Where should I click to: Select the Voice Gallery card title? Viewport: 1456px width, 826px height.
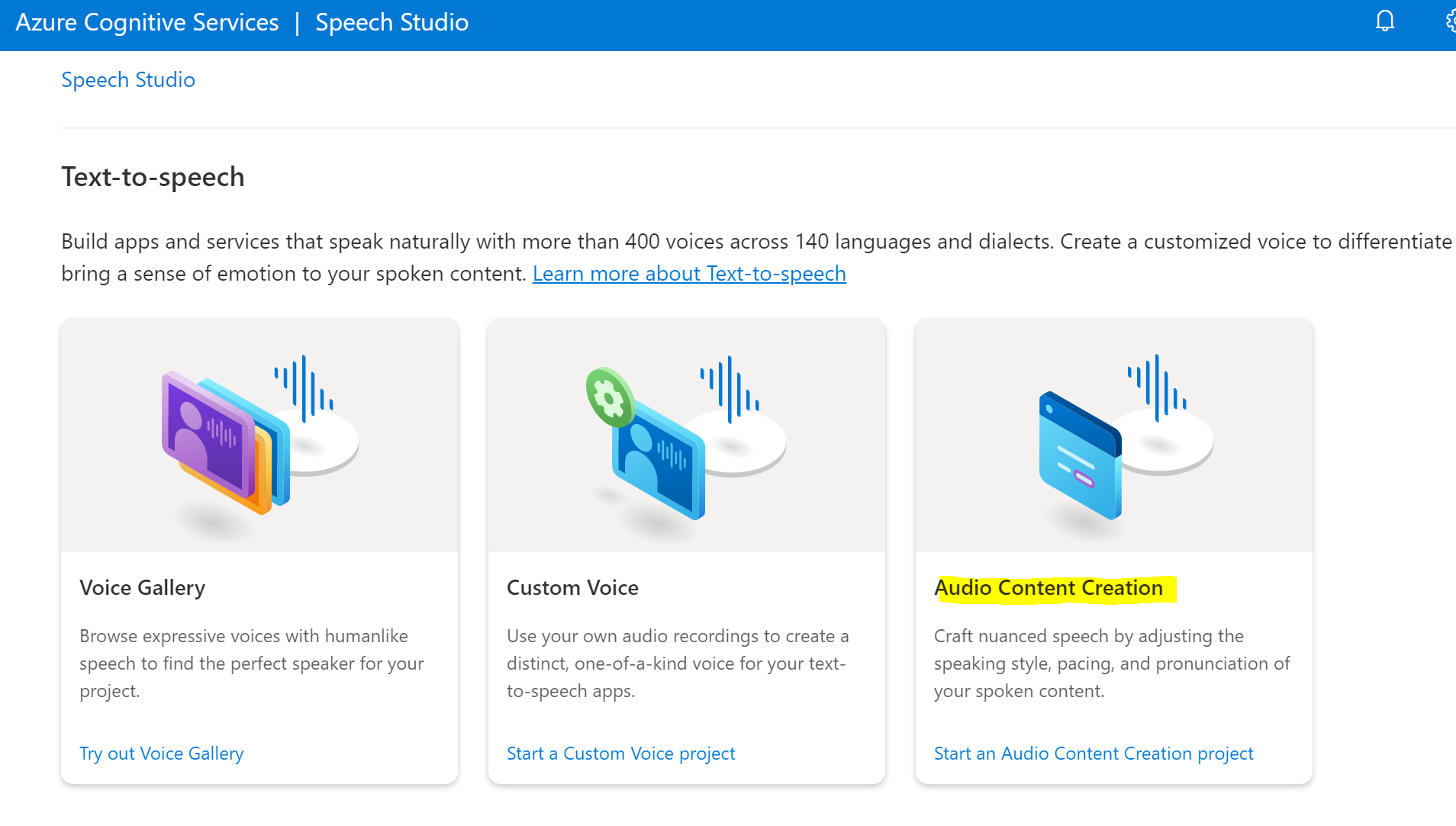143,588
